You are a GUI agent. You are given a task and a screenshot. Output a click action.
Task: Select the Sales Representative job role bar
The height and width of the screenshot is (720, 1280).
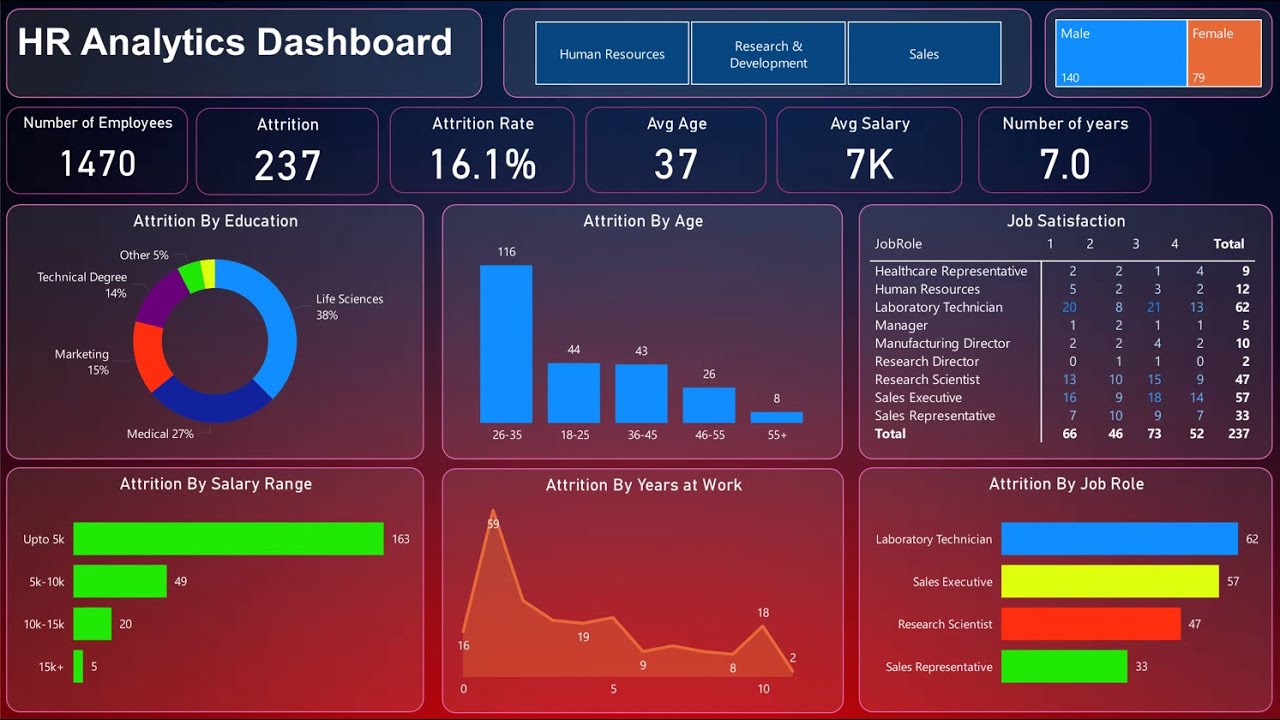pyautogui.click(x=1064, y=666)
